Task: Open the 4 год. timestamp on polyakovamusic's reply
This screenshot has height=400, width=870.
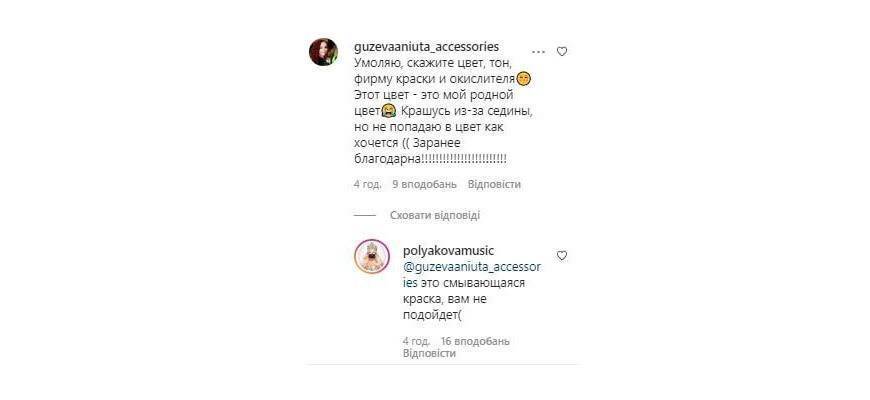Action: tap(417, 341)
